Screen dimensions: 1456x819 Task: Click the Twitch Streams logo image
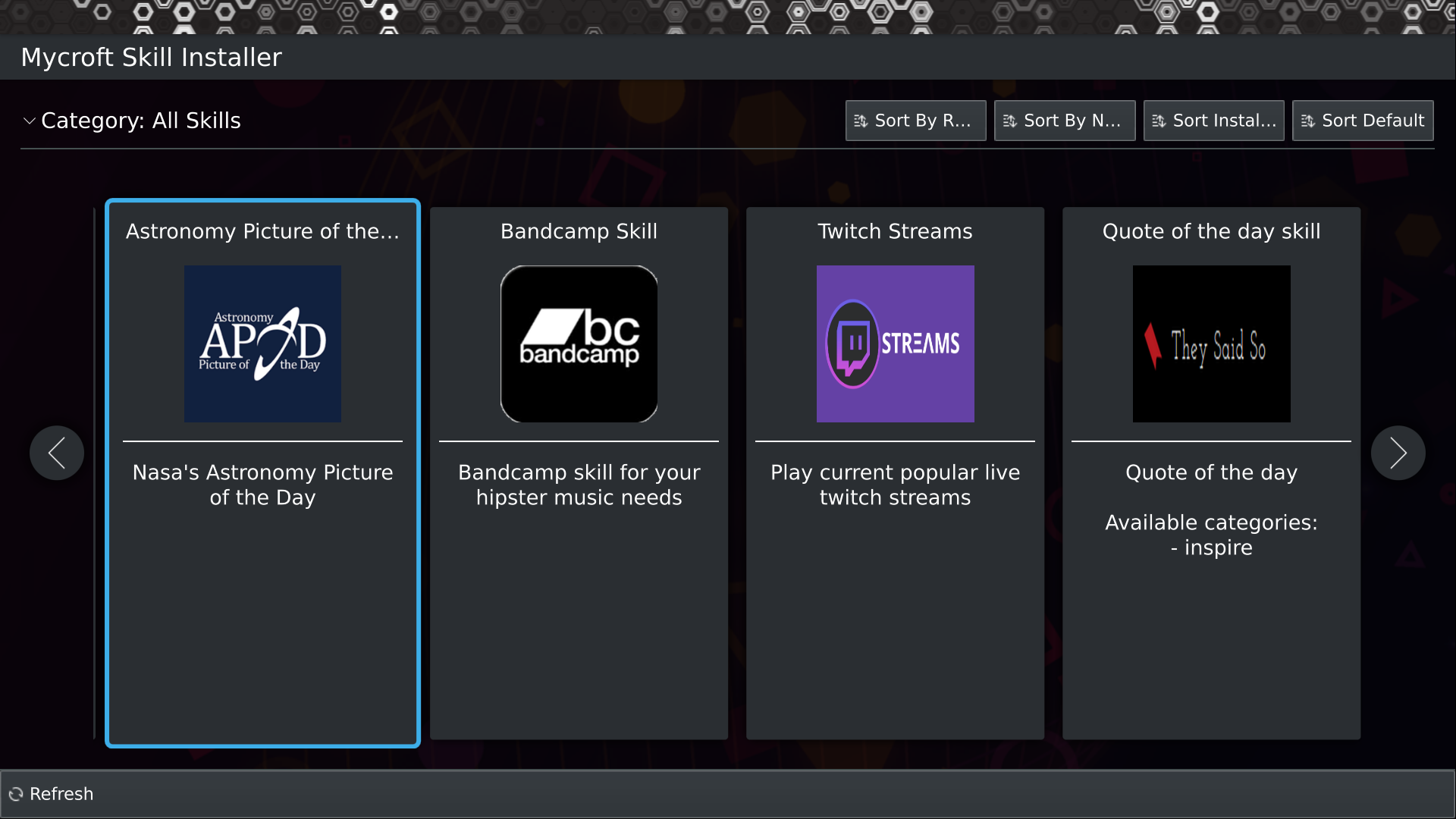pos(895,344)
